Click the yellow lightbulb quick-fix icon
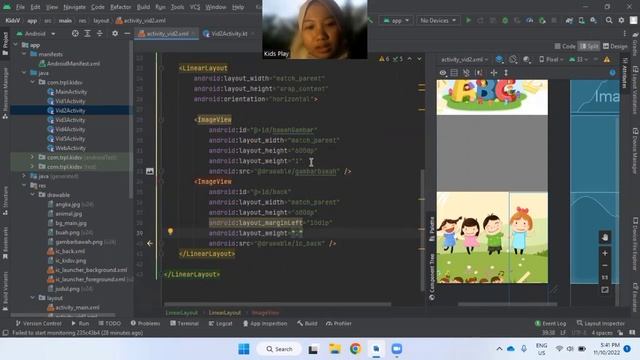This screenshot has width=640, height=360. (x=171, y=231)
